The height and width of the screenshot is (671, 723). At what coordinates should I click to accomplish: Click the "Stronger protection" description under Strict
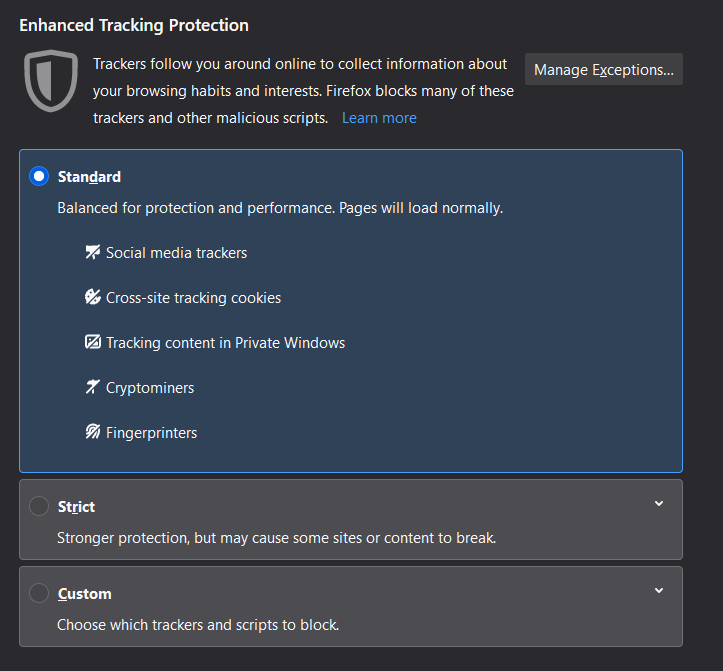click(276, 538)
